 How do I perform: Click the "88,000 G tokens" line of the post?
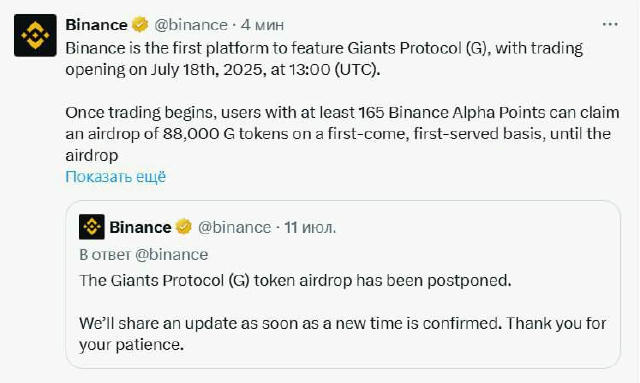pyautogui.click(x=338, y=134)
